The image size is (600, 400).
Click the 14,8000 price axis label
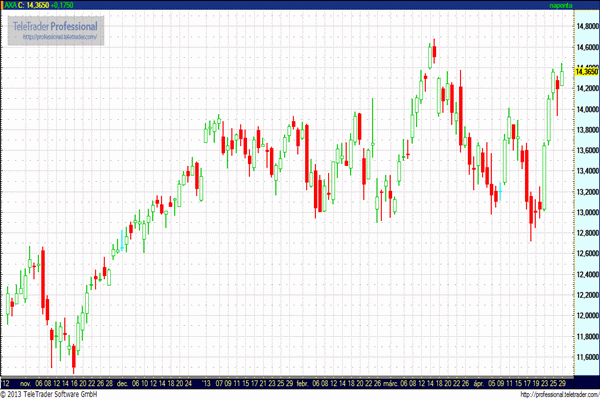tap(585, 25)
